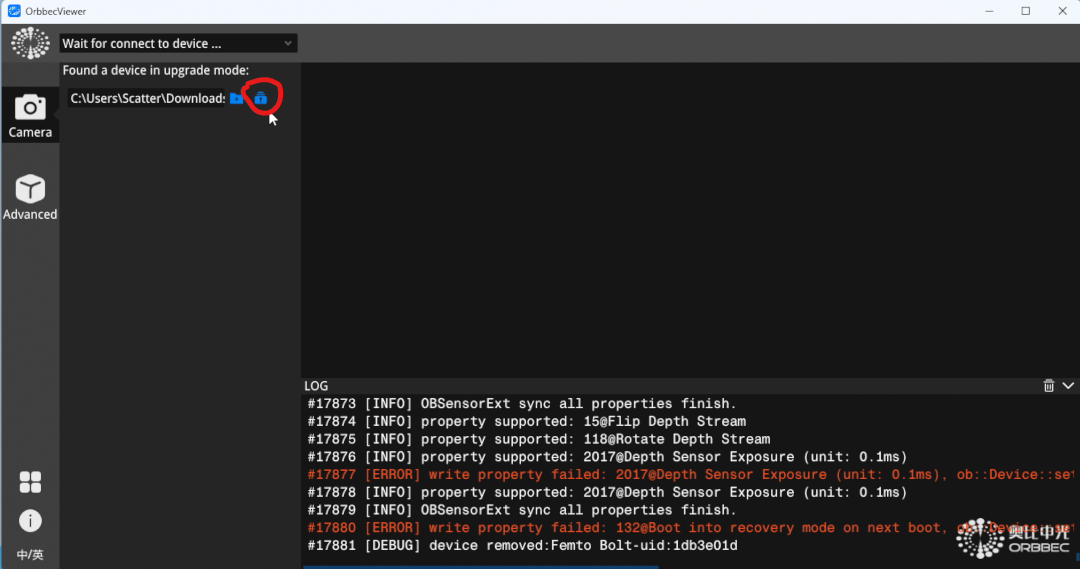1080x569 pixels.
Task: Click the LOG panel header label
Action: coord(316,385)
